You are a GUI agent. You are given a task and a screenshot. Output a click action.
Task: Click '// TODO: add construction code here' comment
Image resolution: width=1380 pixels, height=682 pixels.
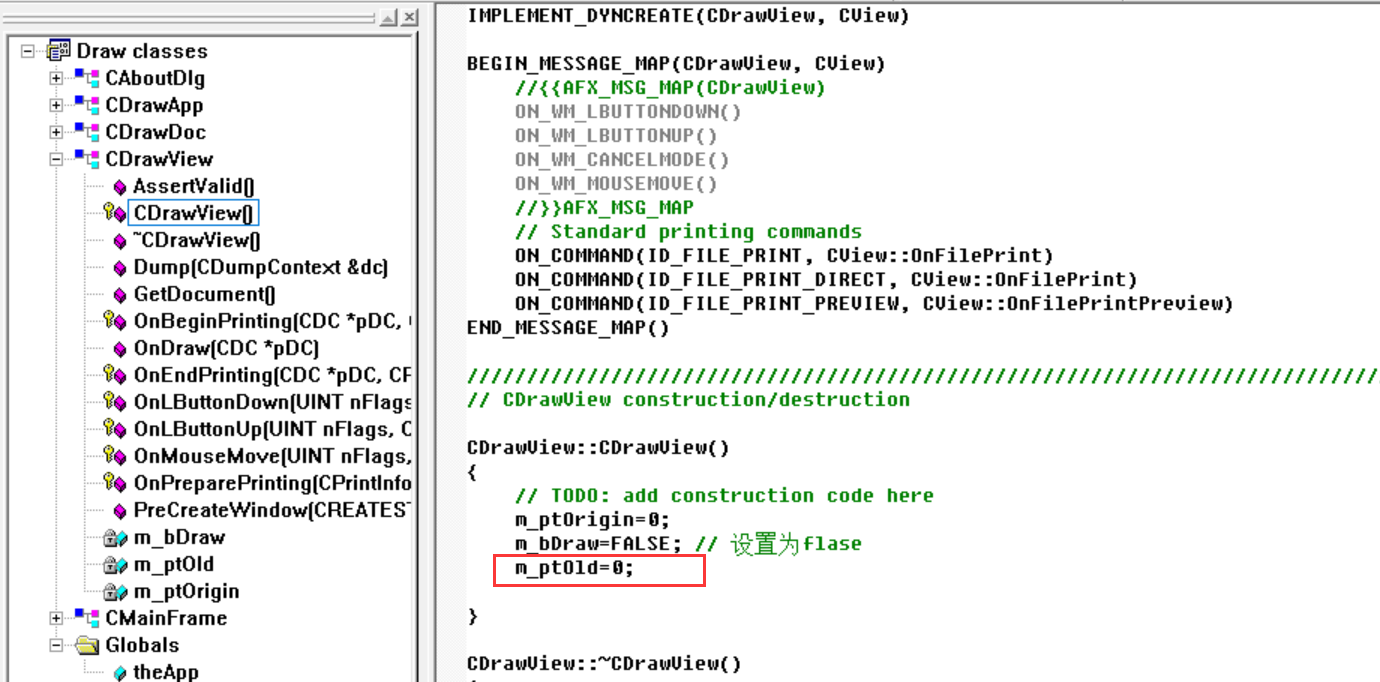(x=724, y=496)
